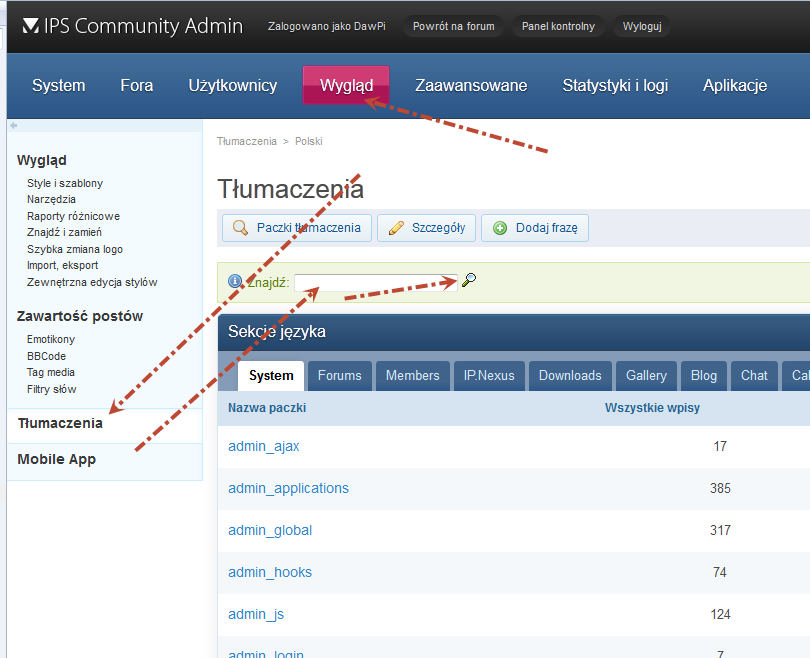Click the blue info icon beside Znajdź
Screen dimensions: 810x658
(x=235, y=282)
